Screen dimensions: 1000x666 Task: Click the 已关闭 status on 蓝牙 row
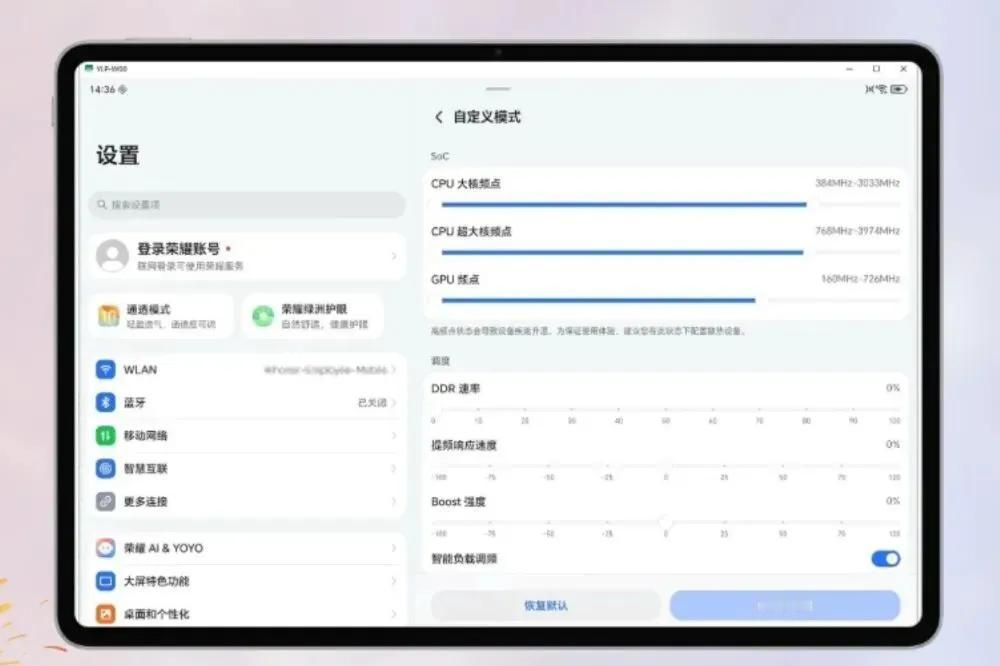[x=372, y=403]
